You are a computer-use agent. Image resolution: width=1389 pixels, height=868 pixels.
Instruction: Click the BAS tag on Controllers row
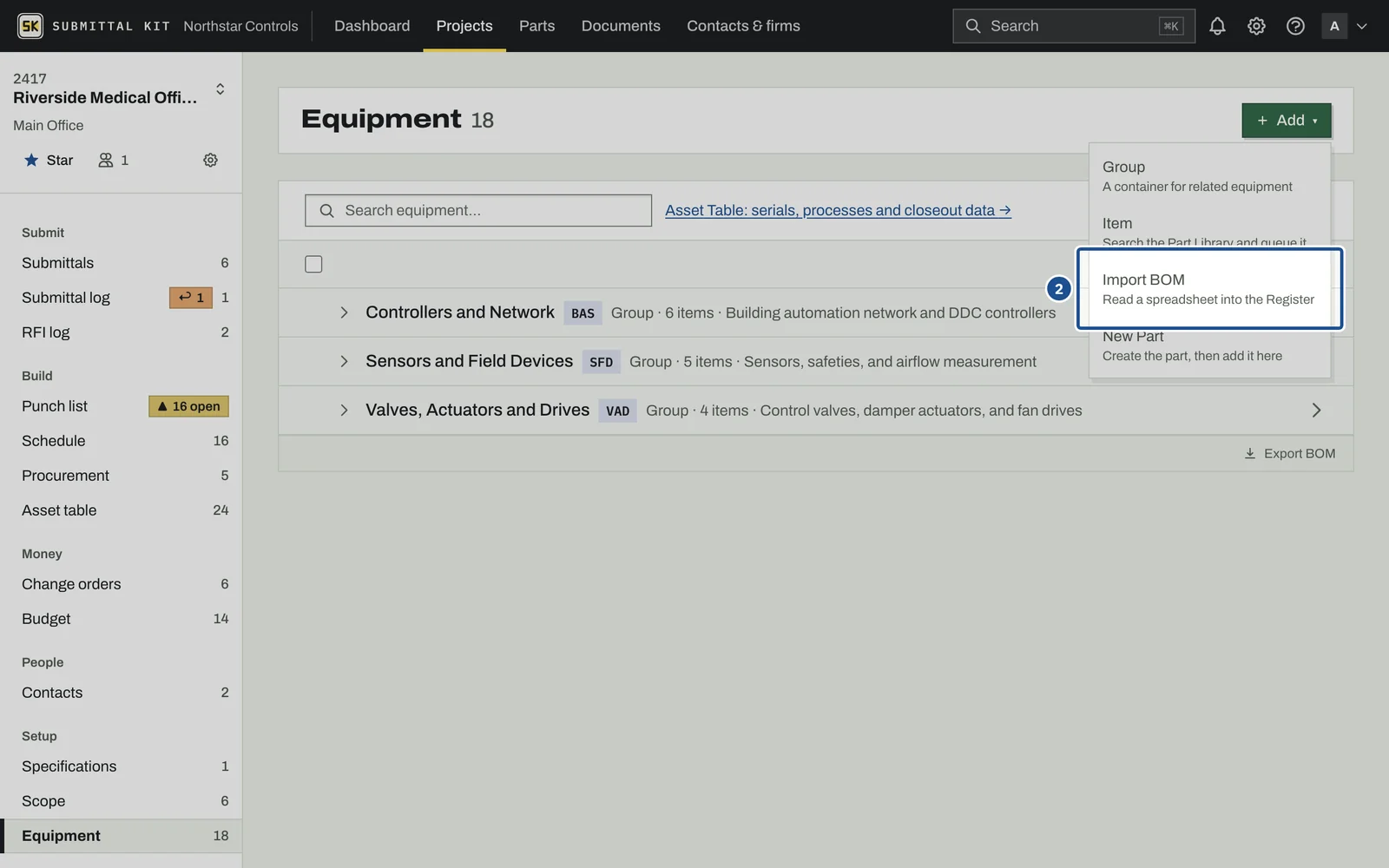[x=583, y=313]
